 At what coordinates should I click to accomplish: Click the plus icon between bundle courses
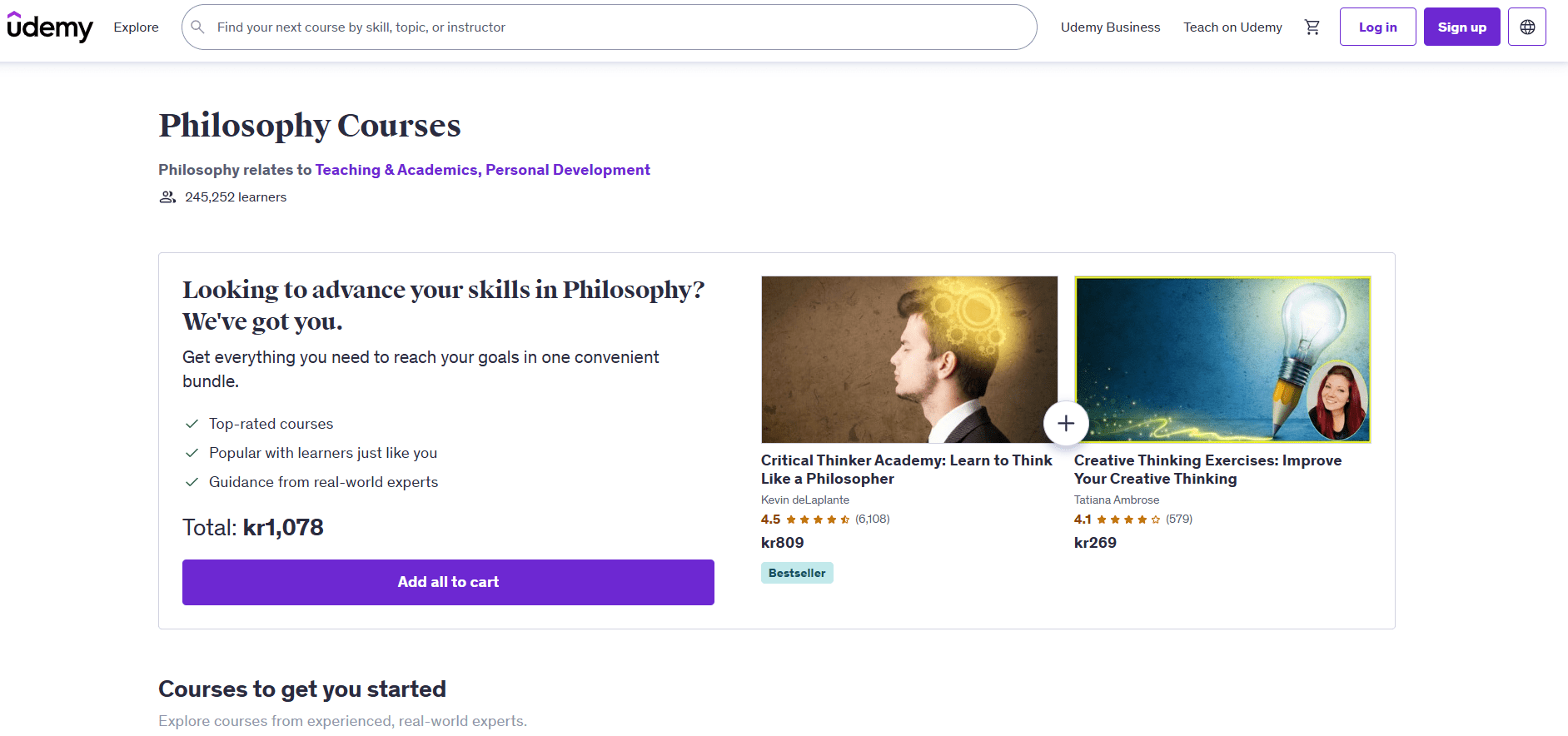pos(1066,423)
